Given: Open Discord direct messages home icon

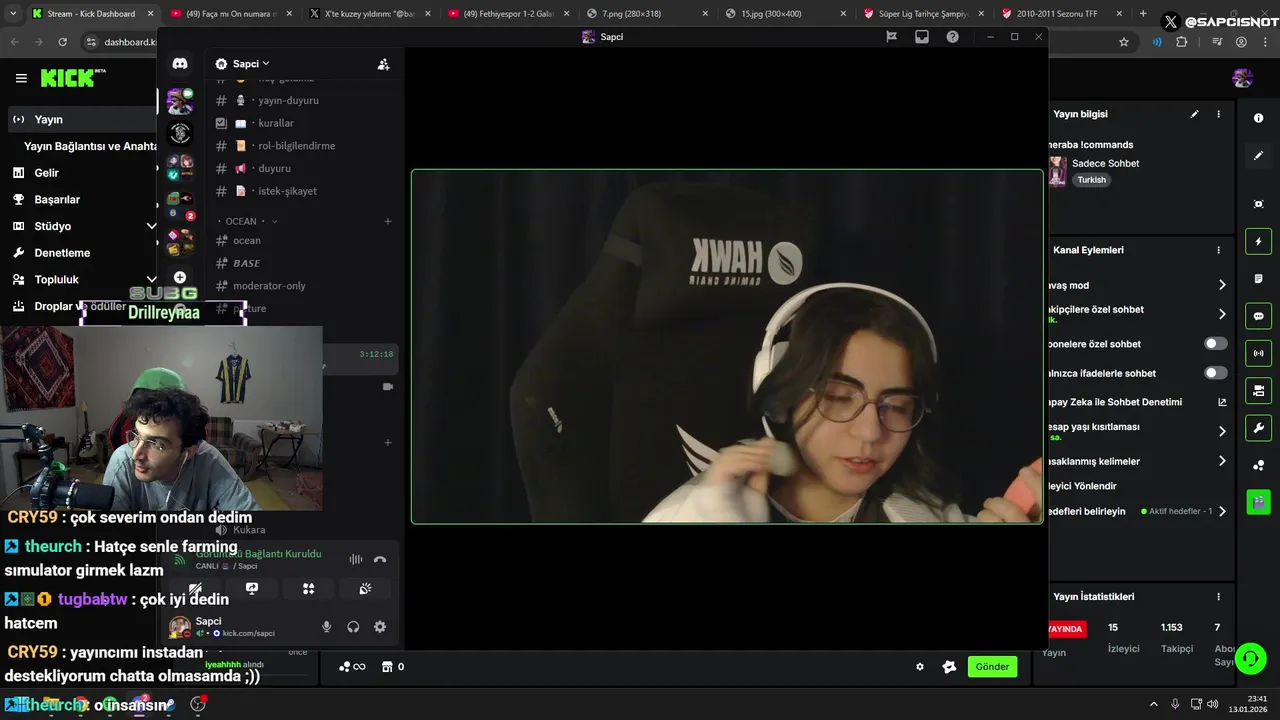Looking at the screenshot, I should tap(180, 63).
